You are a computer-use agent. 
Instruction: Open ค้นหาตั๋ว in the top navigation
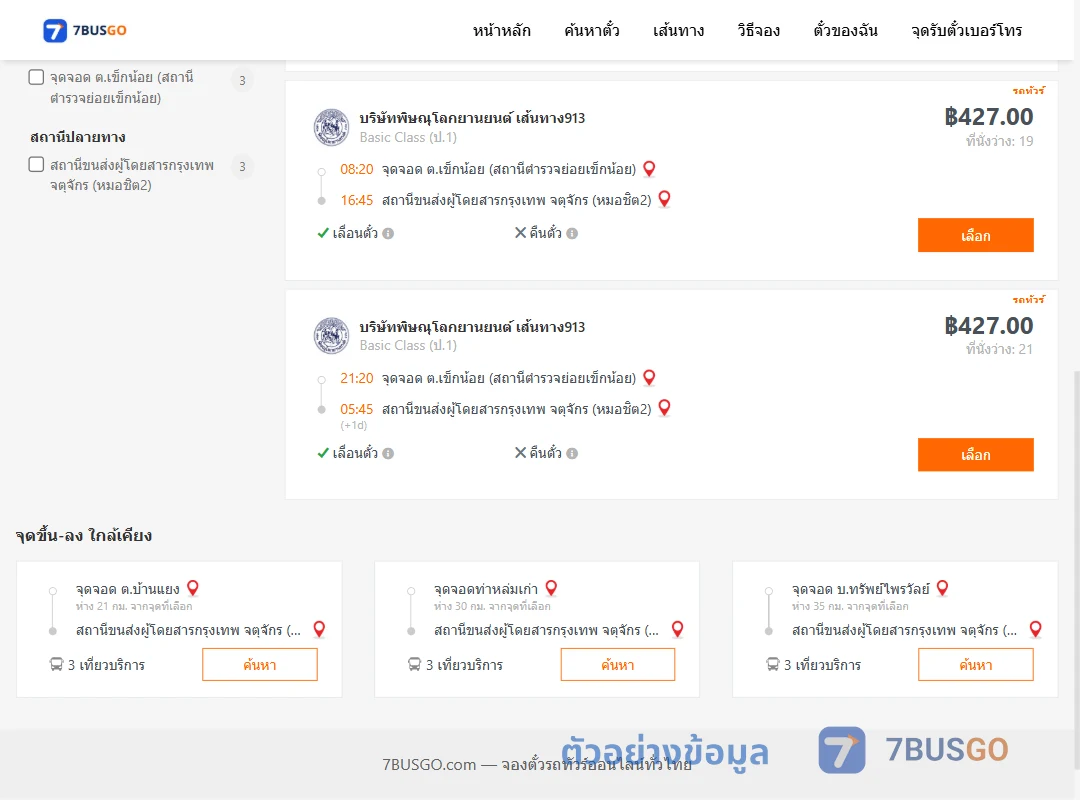(592, 30)
